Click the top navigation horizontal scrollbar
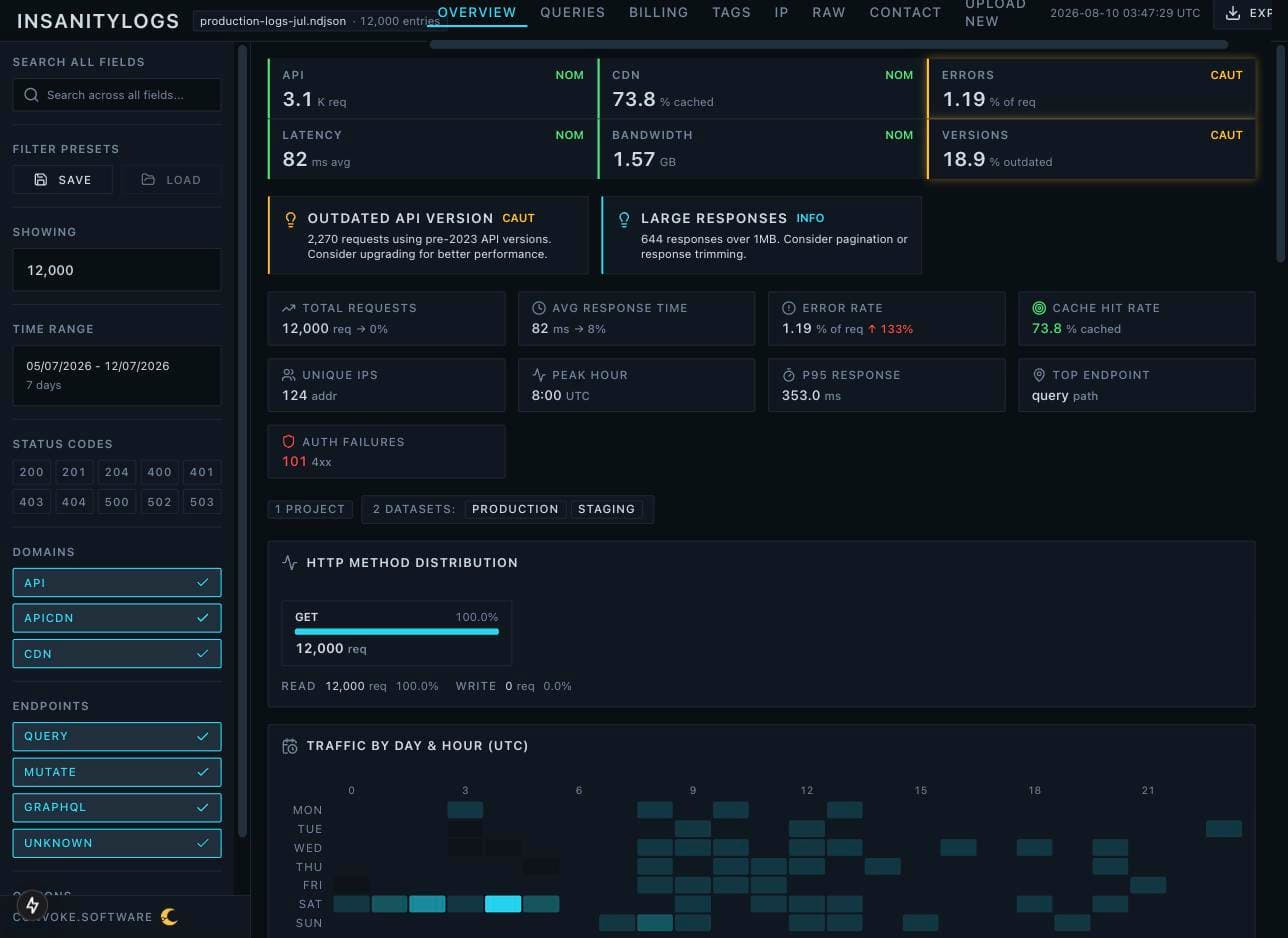Screen dimensions: 1288x938 tap(829, 44)
